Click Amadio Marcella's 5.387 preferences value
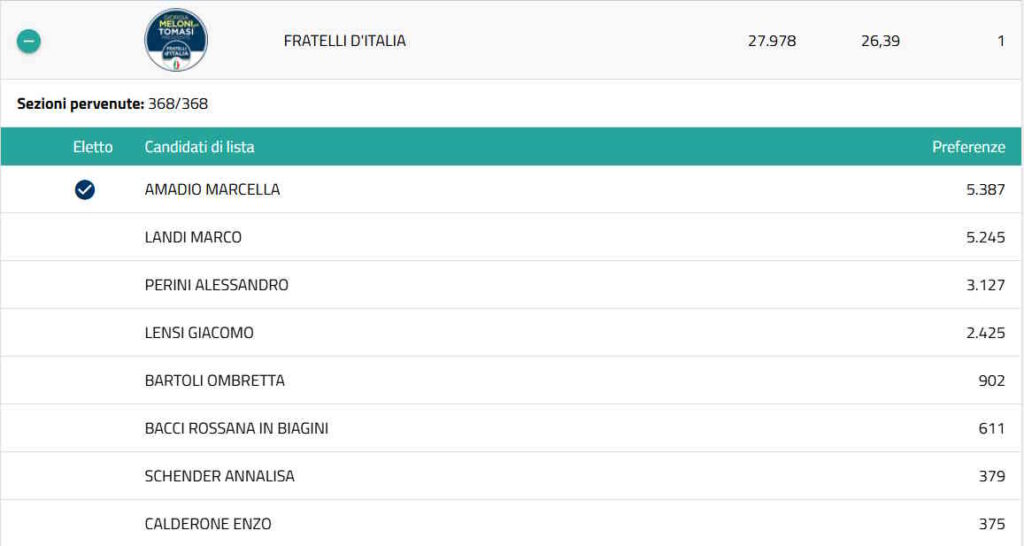 tap(985, 189)
